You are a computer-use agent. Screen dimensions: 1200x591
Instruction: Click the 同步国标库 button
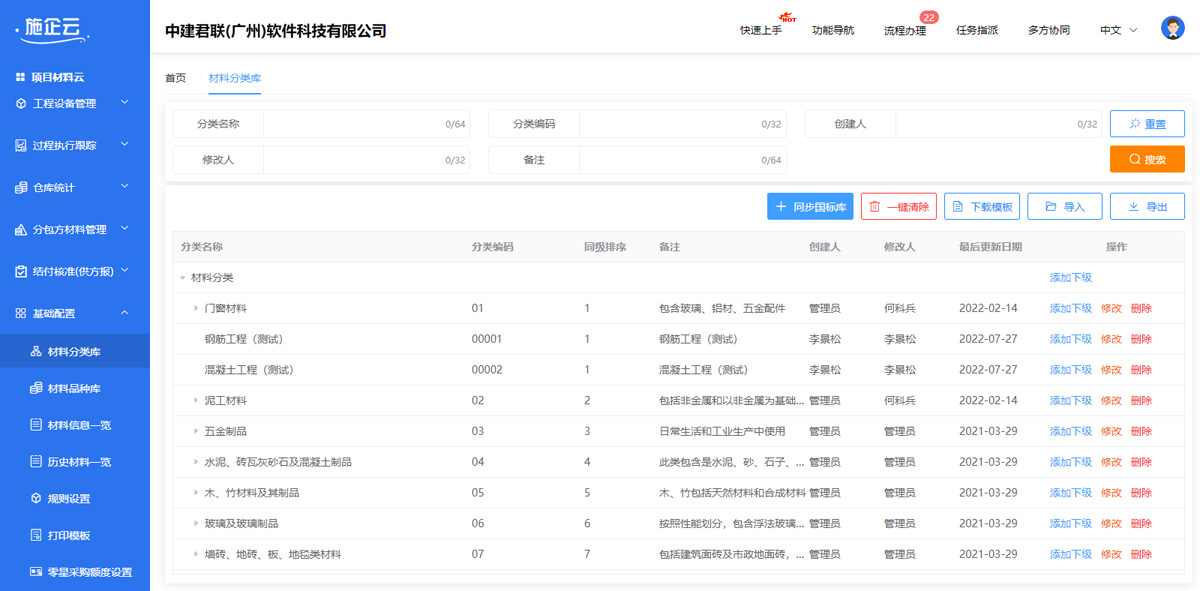pyautogui.click(x=810, y=207)
